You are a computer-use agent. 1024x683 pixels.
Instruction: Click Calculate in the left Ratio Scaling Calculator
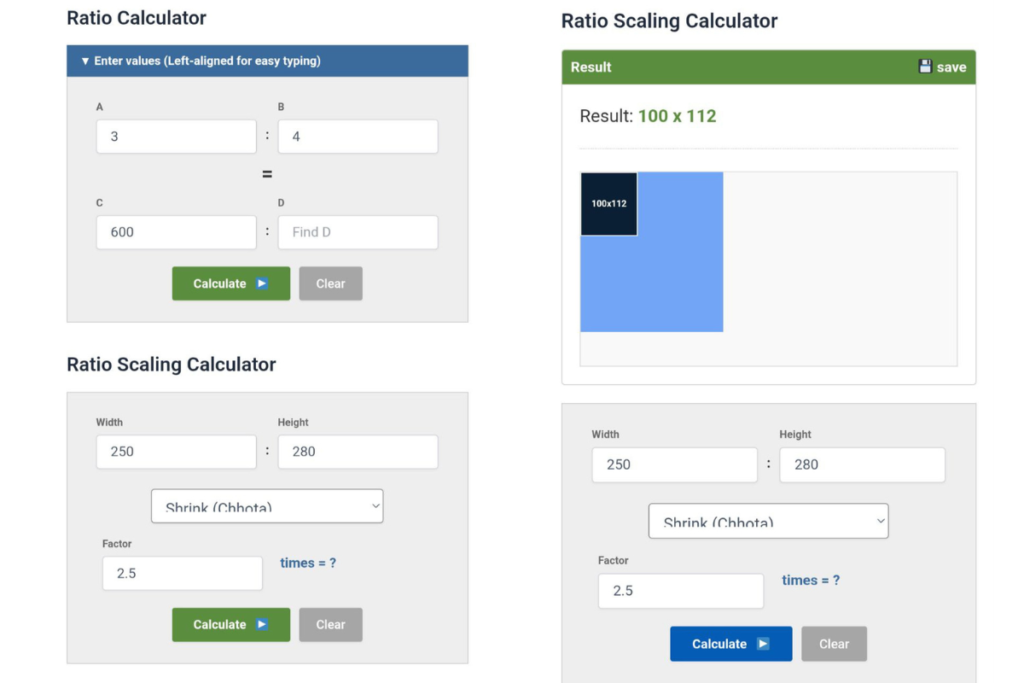[x=230, y=624]
